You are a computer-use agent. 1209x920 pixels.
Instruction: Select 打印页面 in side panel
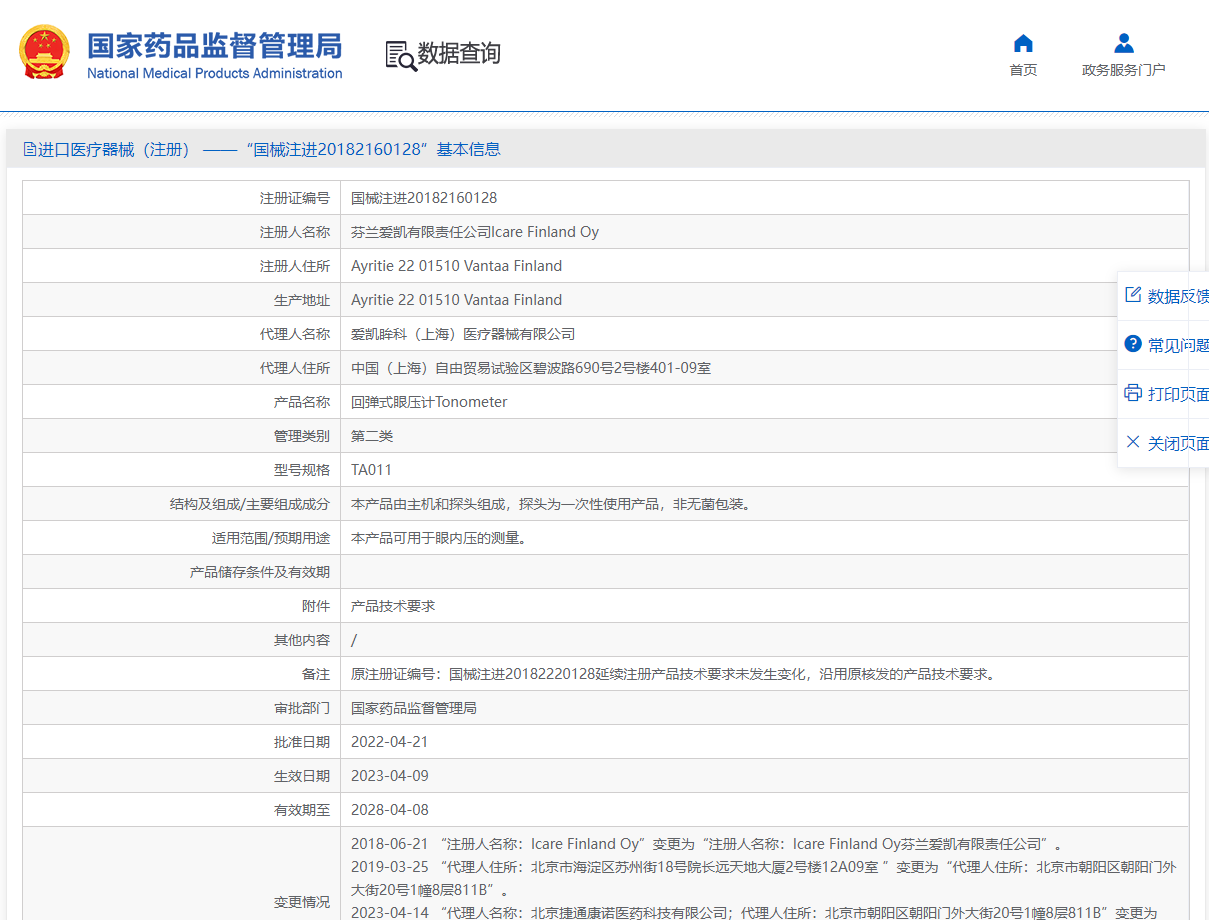[1166, 394]
